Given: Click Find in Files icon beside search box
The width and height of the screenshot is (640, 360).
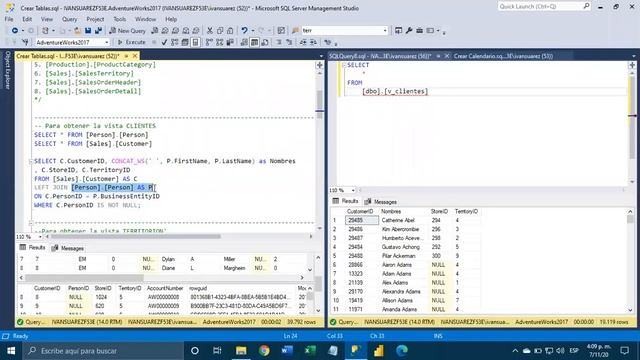Looking at the screenshot, I should 296,31.
